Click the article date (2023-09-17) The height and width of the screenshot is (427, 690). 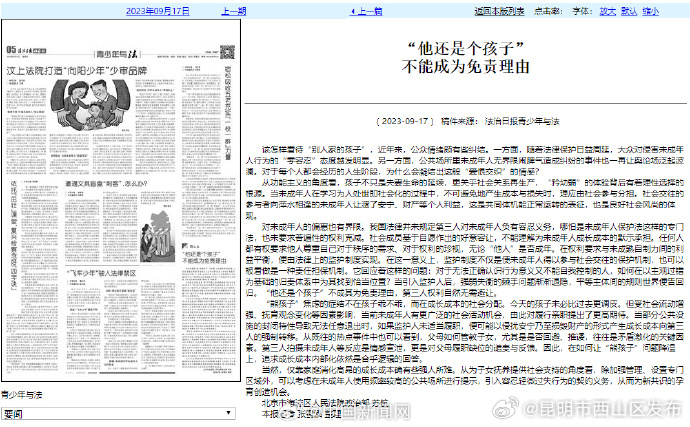click(405, 121)
